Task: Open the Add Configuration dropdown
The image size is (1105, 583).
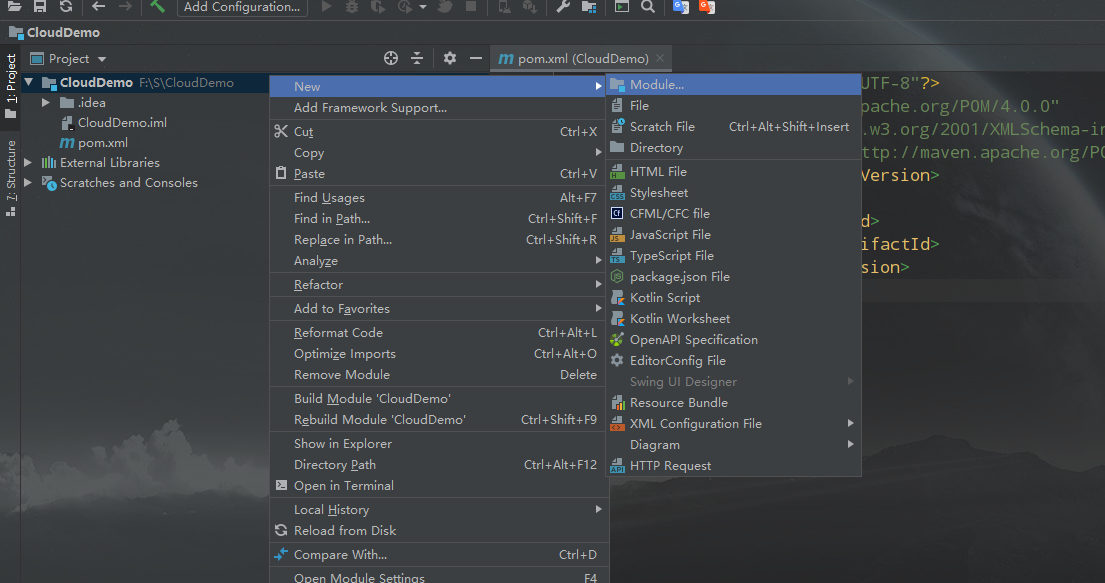Action: (242, 7)
